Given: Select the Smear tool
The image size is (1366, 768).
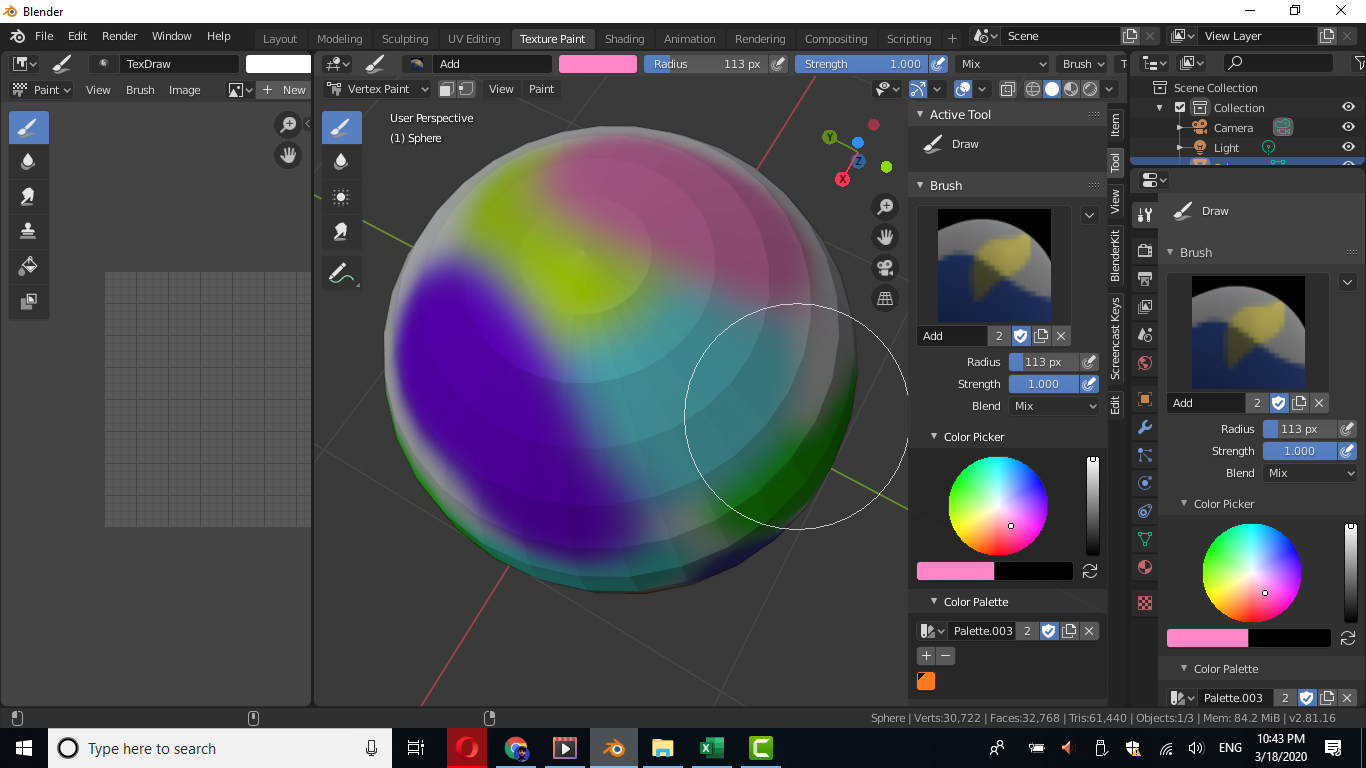Looking at the screenshot, I should tap(28, 196).
